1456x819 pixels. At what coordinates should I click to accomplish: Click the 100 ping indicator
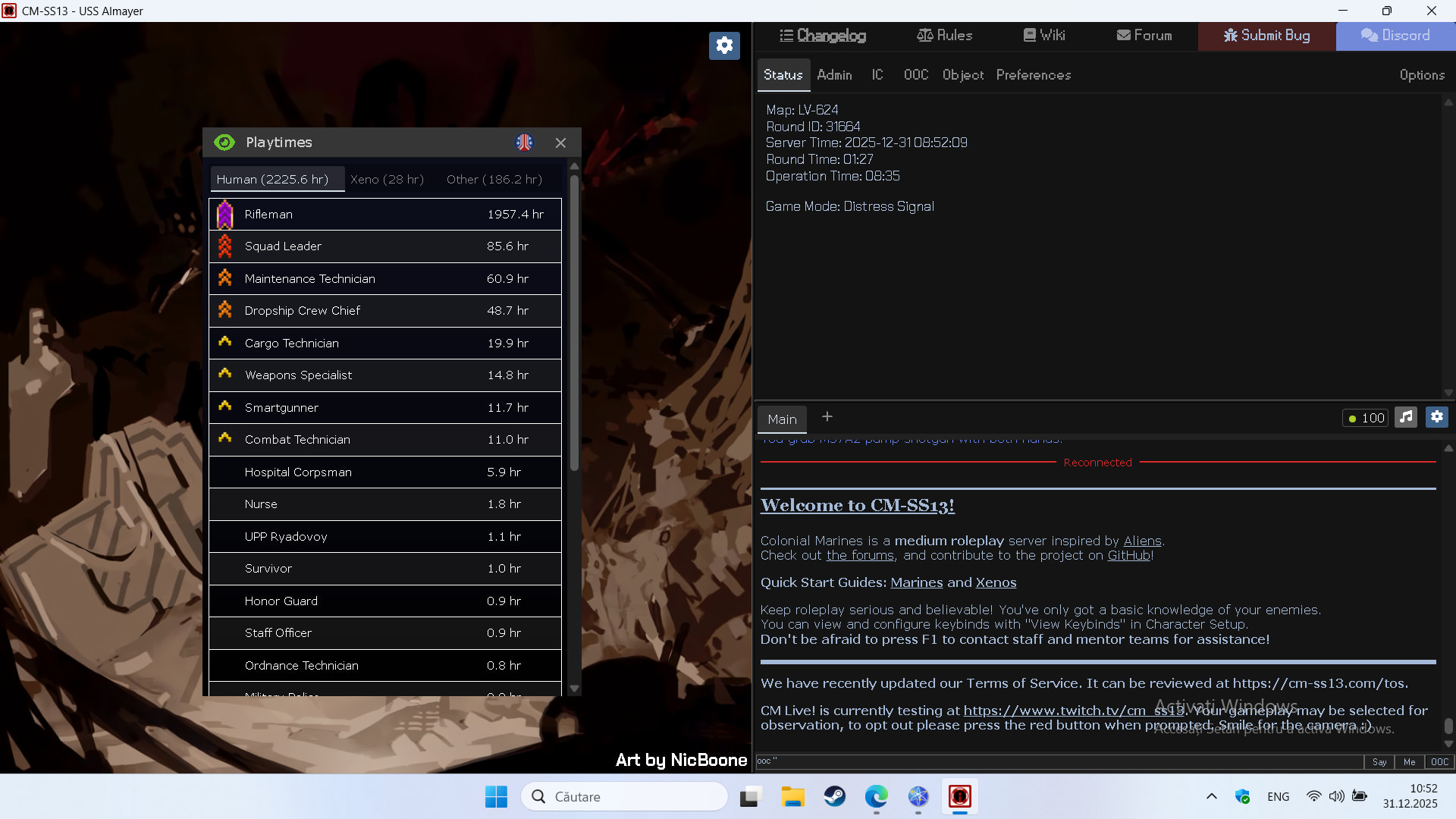tap(1365, 418)
